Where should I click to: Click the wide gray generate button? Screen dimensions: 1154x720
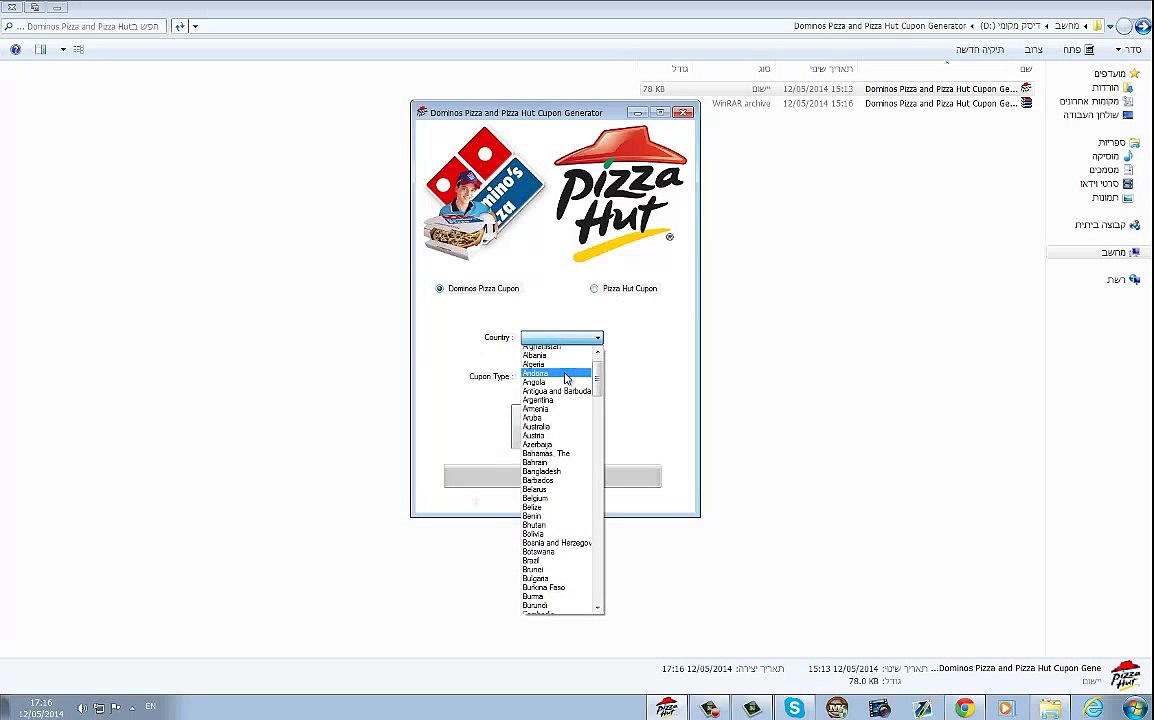pyautogui.click(x=553, y=476)
